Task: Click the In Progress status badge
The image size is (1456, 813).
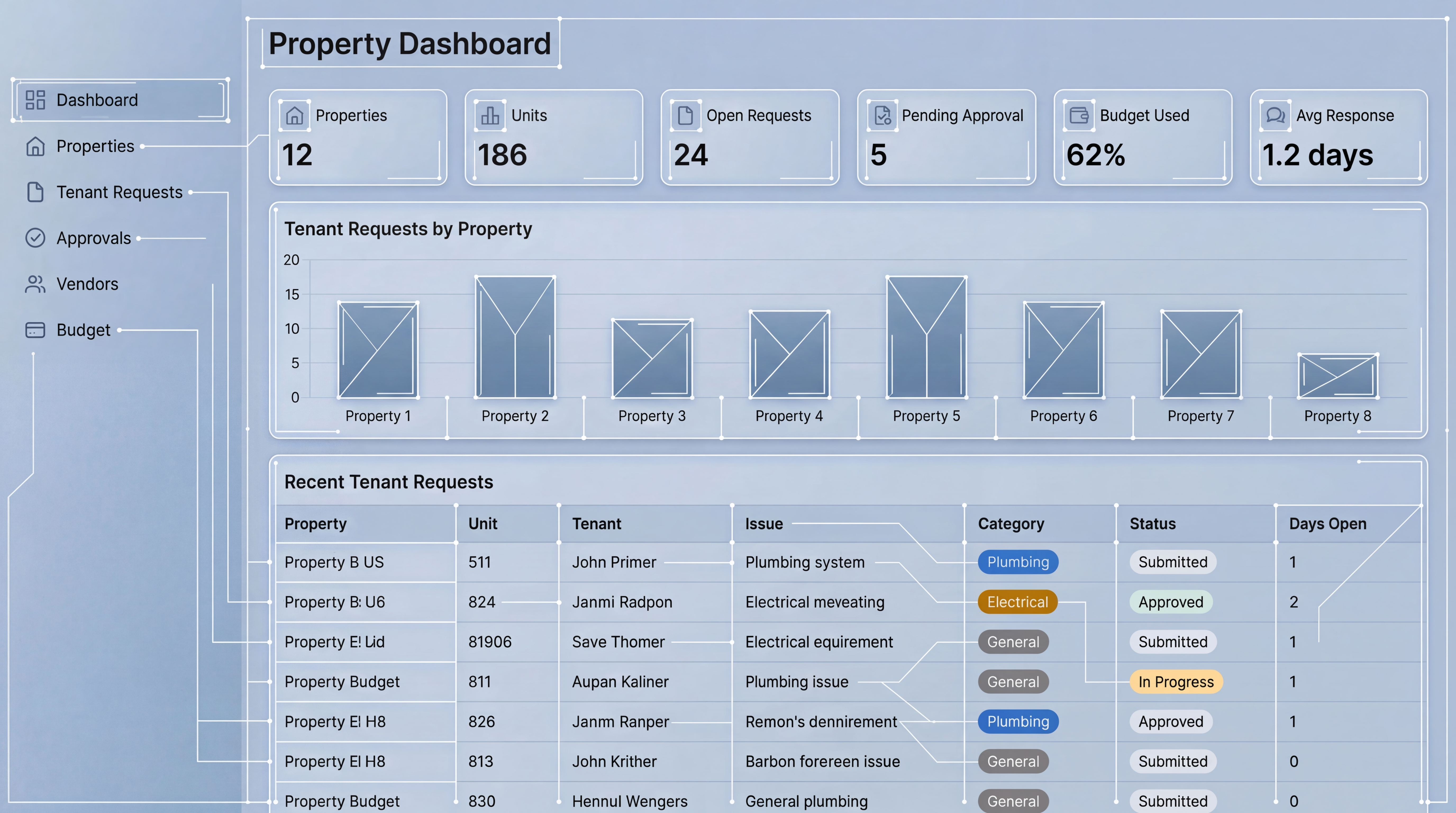Action: [1176, 682]
